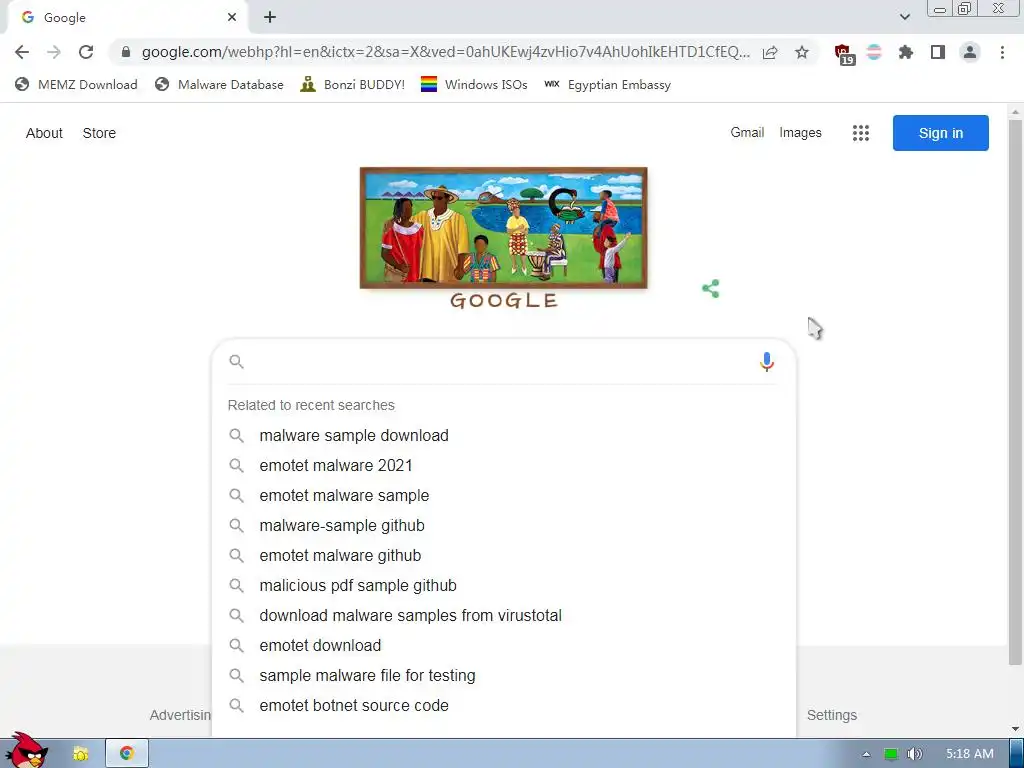Click the Settings link in the footer
Screen dimensions: 1024x768
coord(831,715)
